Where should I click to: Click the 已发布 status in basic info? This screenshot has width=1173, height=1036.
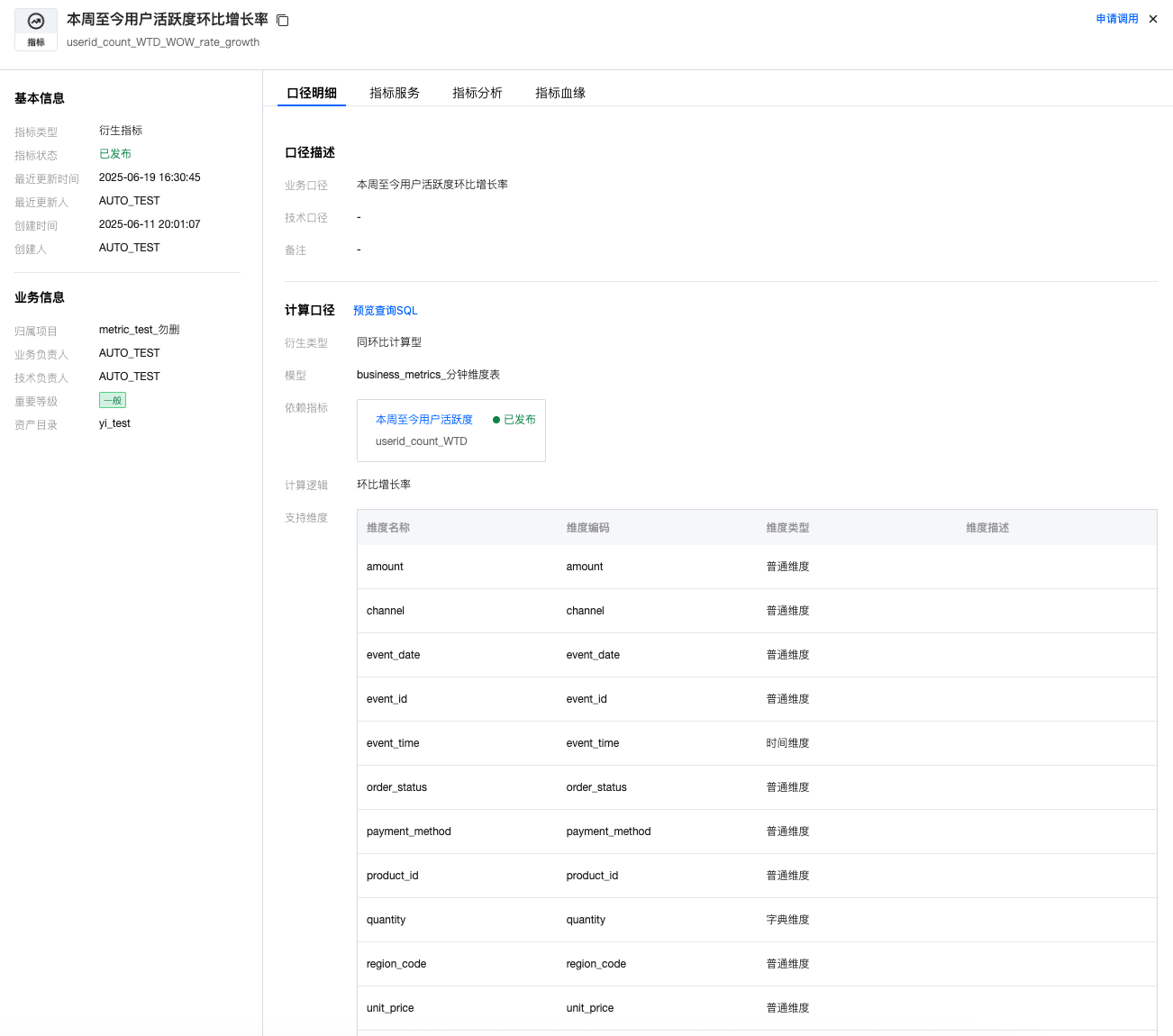click(x=115, y=154)
